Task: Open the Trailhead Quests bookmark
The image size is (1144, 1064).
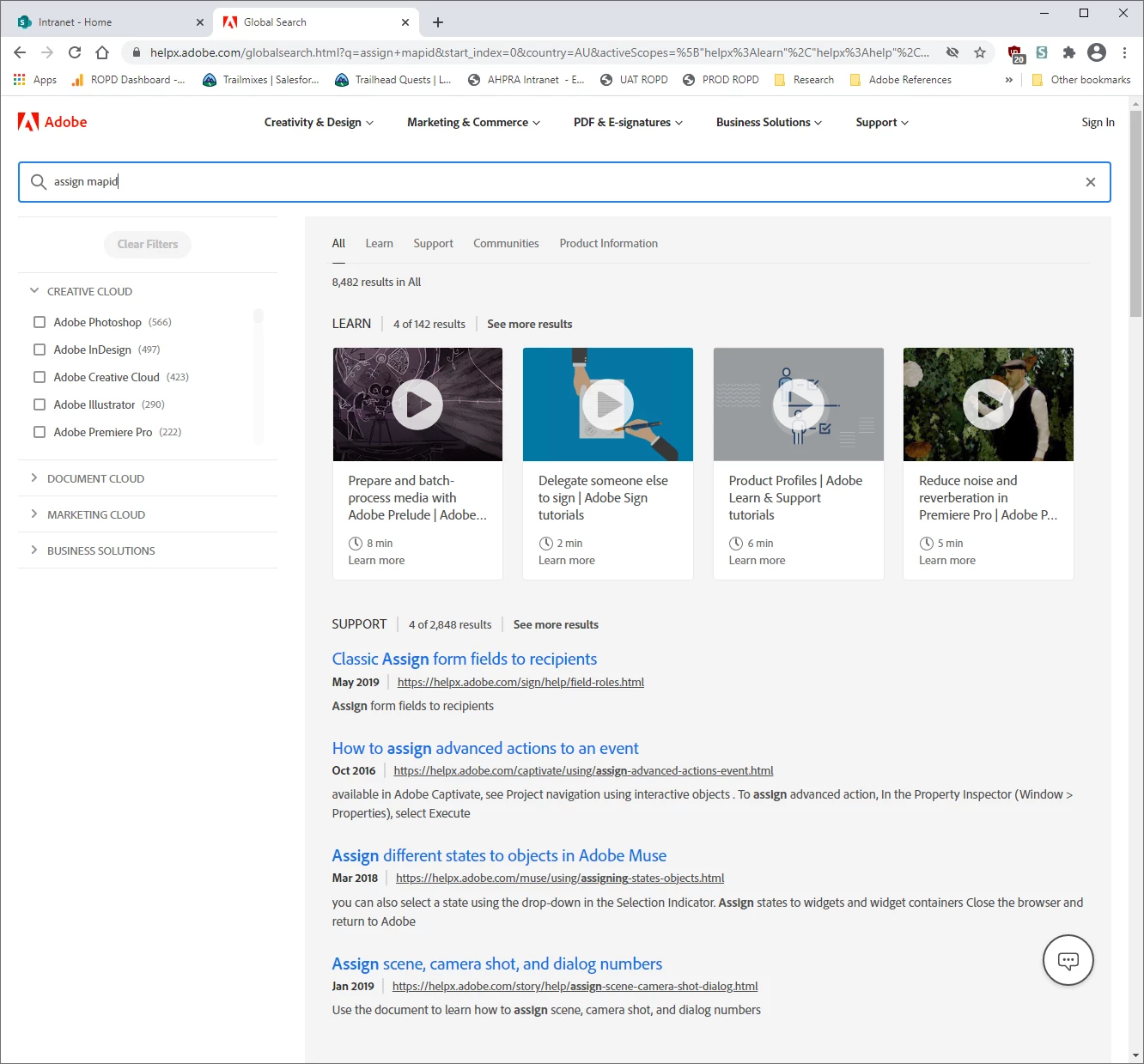Action: pyautogui.click(x=393, y=80)
